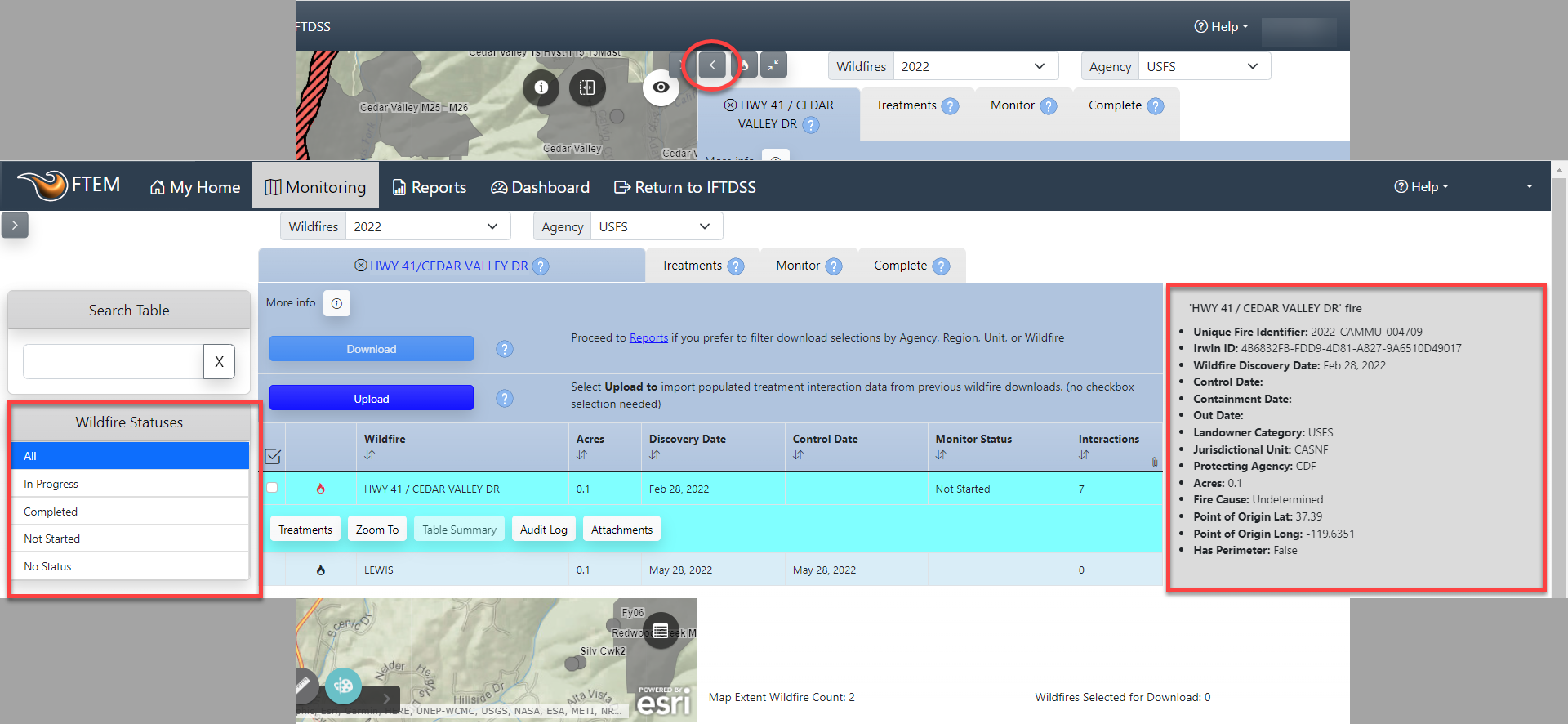Click help icon beside lower Treatments tab
This screenshot has width=1568, height=724.
tap(736, 266)
